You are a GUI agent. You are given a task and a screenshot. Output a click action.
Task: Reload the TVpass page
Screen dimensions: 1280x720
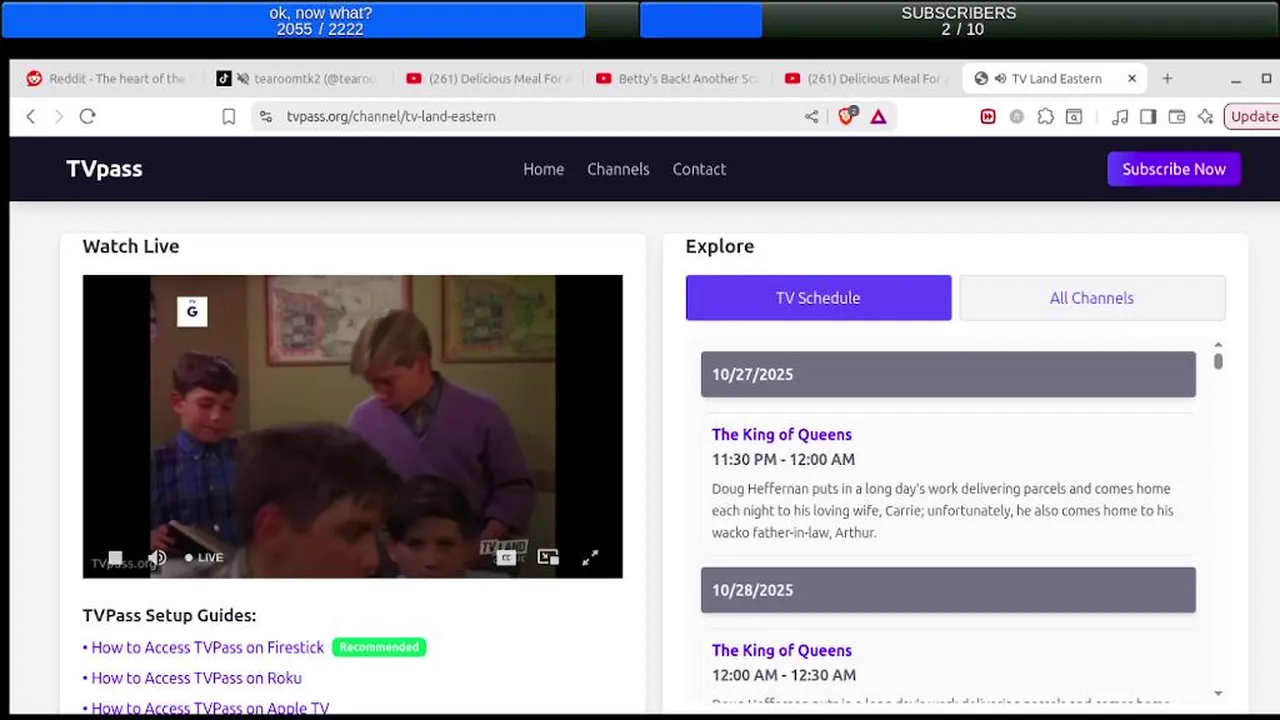pyautogui.click(x=87, y=117)
